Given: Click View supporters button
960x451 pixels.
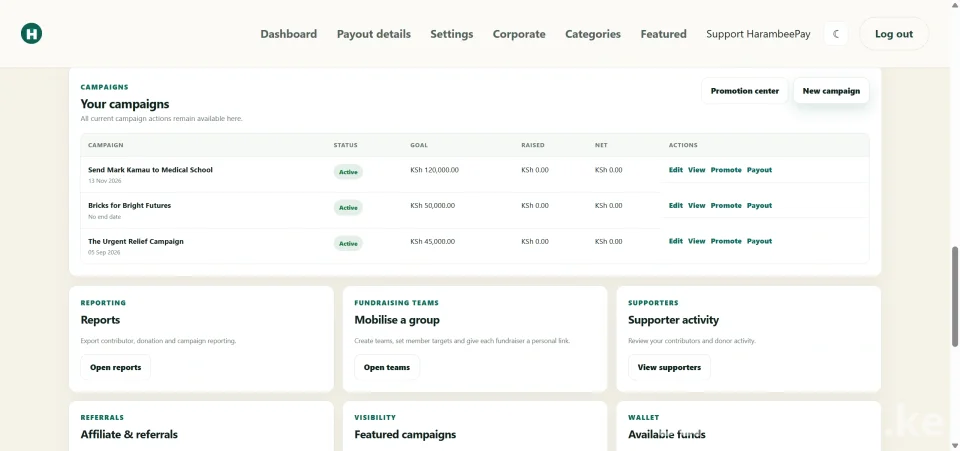Looking at the screenshot, I should (669, 367).
